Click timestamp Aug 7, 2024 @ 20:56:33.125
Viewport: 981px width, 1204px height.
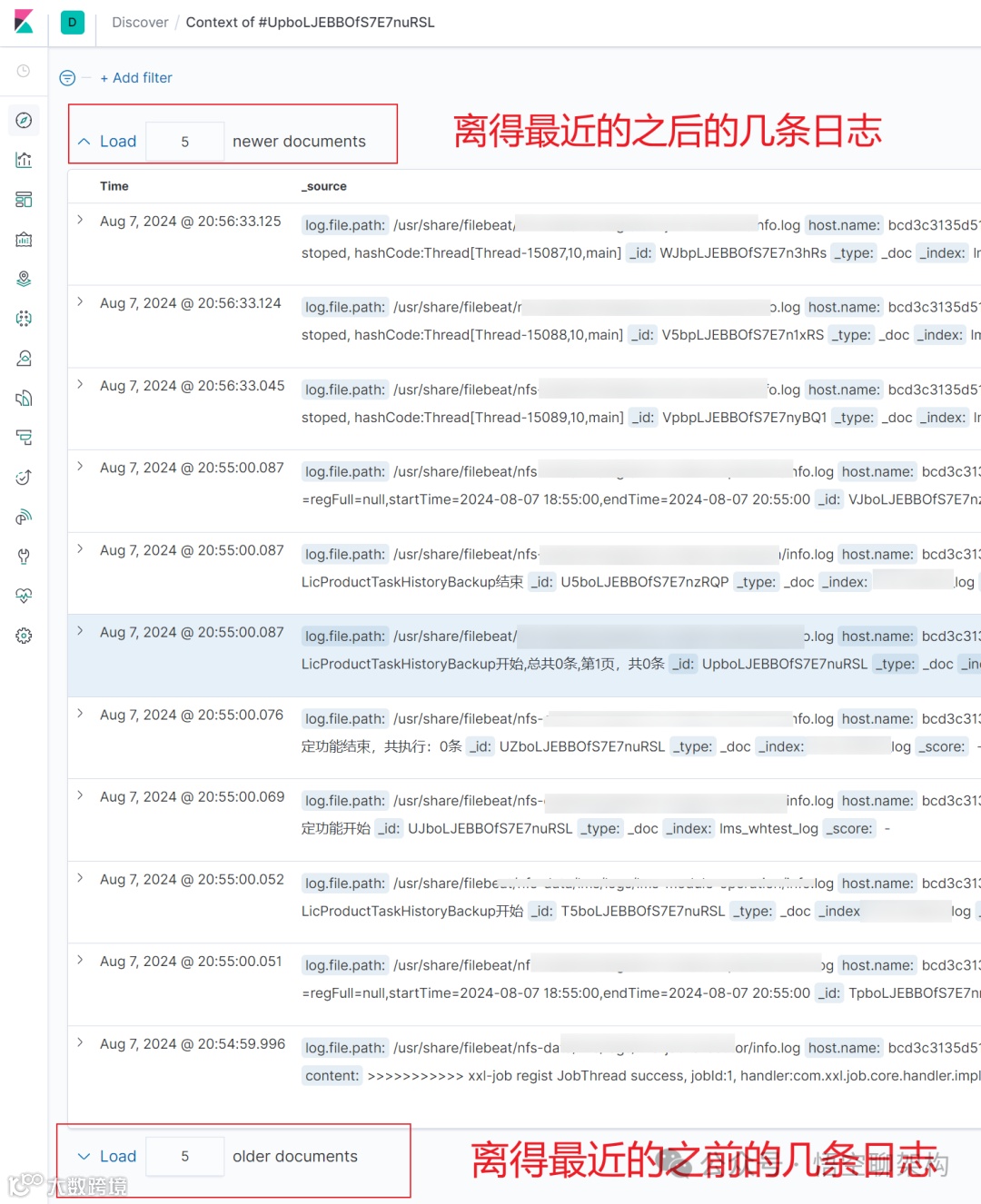(191, 222)
